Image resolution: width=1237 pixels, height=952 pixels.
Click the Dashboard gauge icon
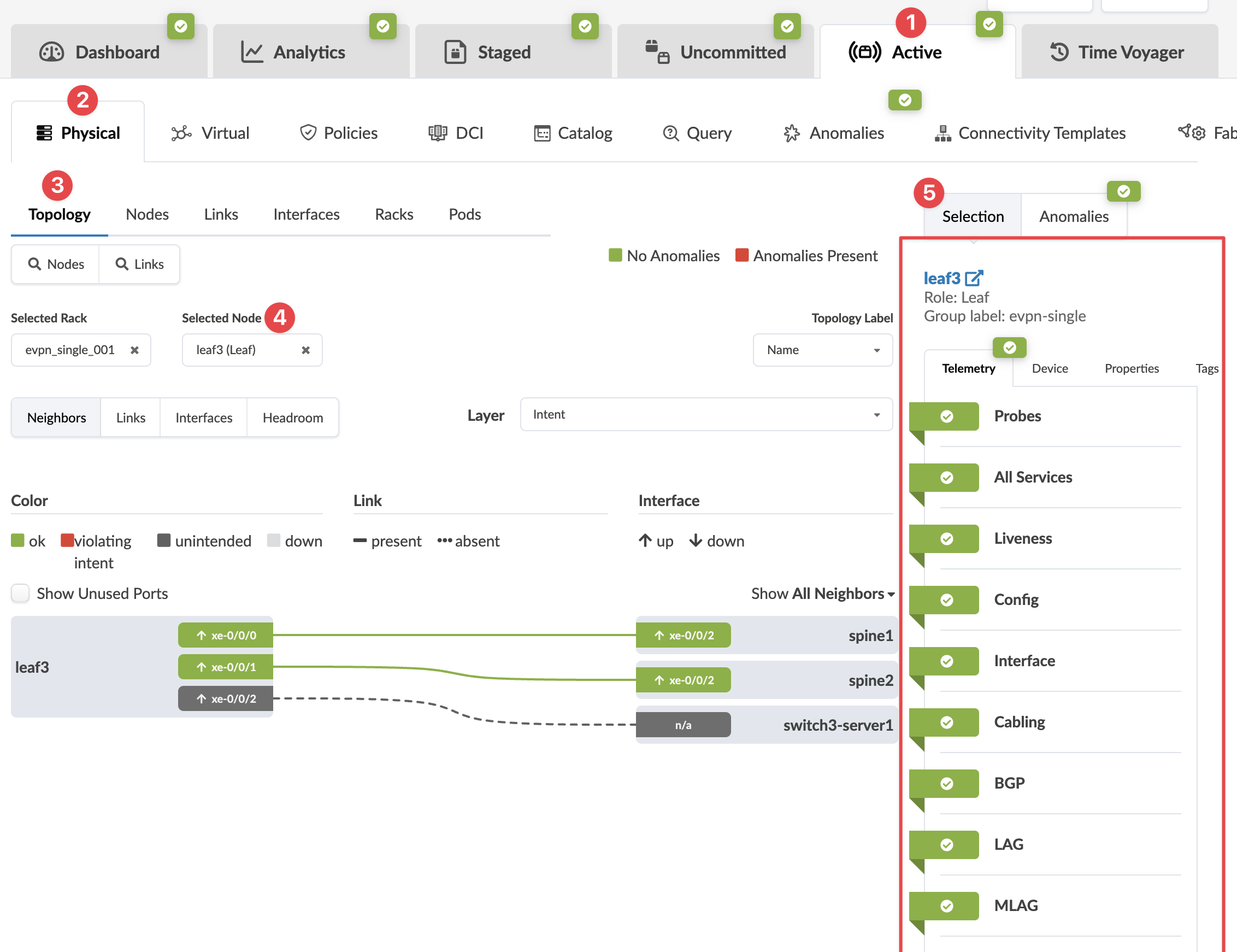(x=51, y=52)
